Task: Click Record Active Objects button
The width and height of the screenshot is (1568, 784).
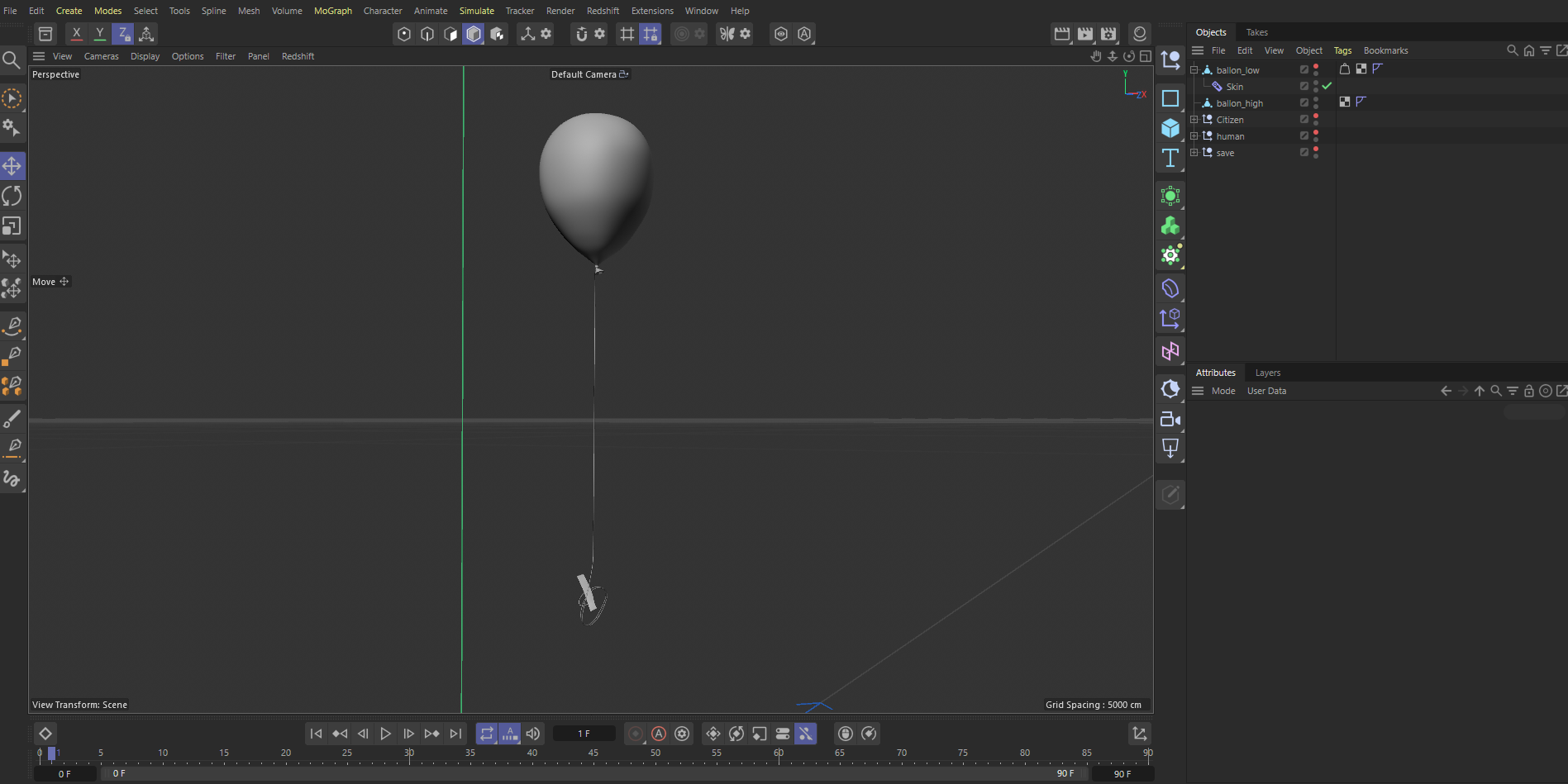Action: pos(635,734)
